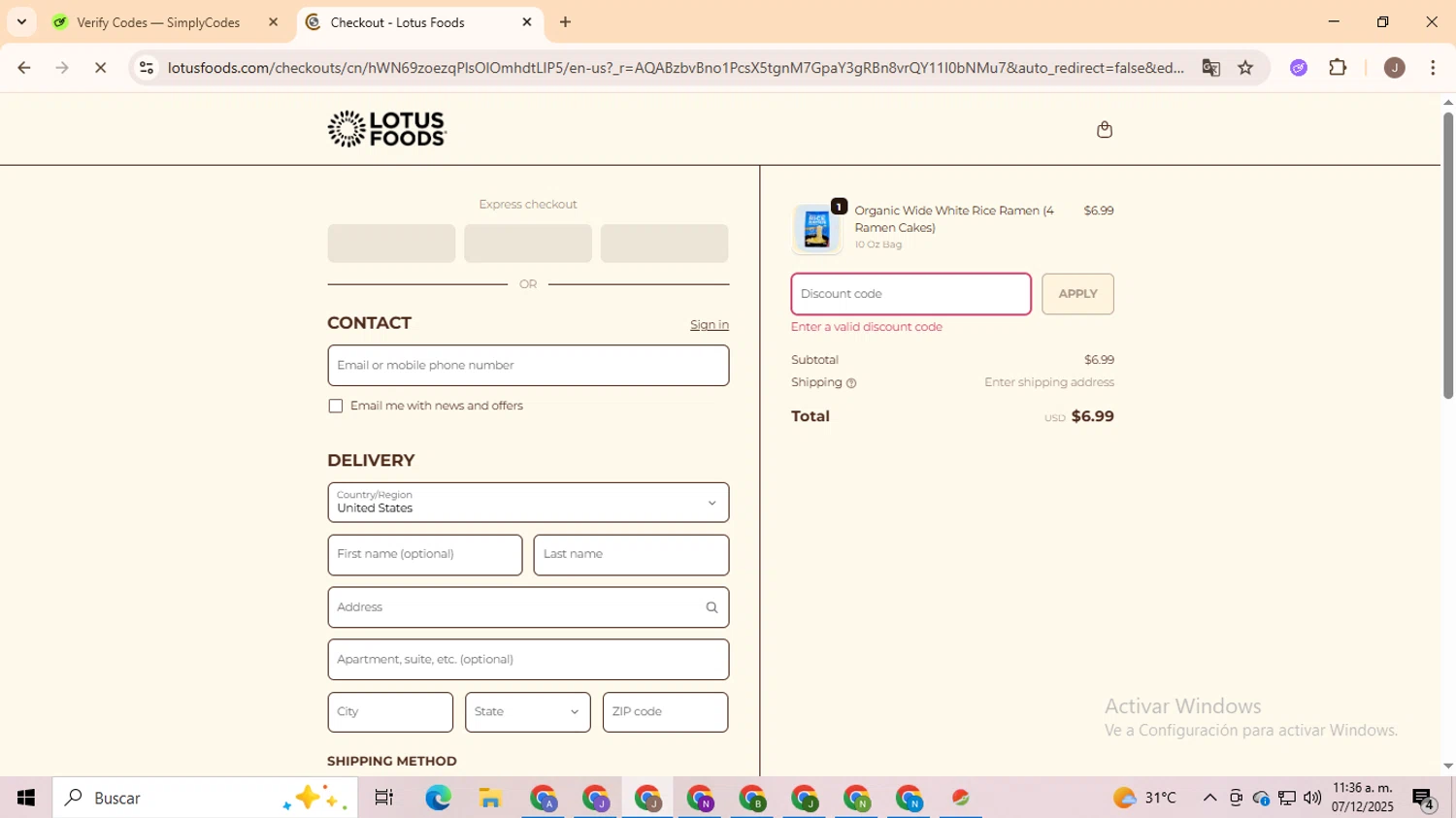Open File Explorer from taskbar
This screenshot has height=818, width=1456.
coord(490,798)
